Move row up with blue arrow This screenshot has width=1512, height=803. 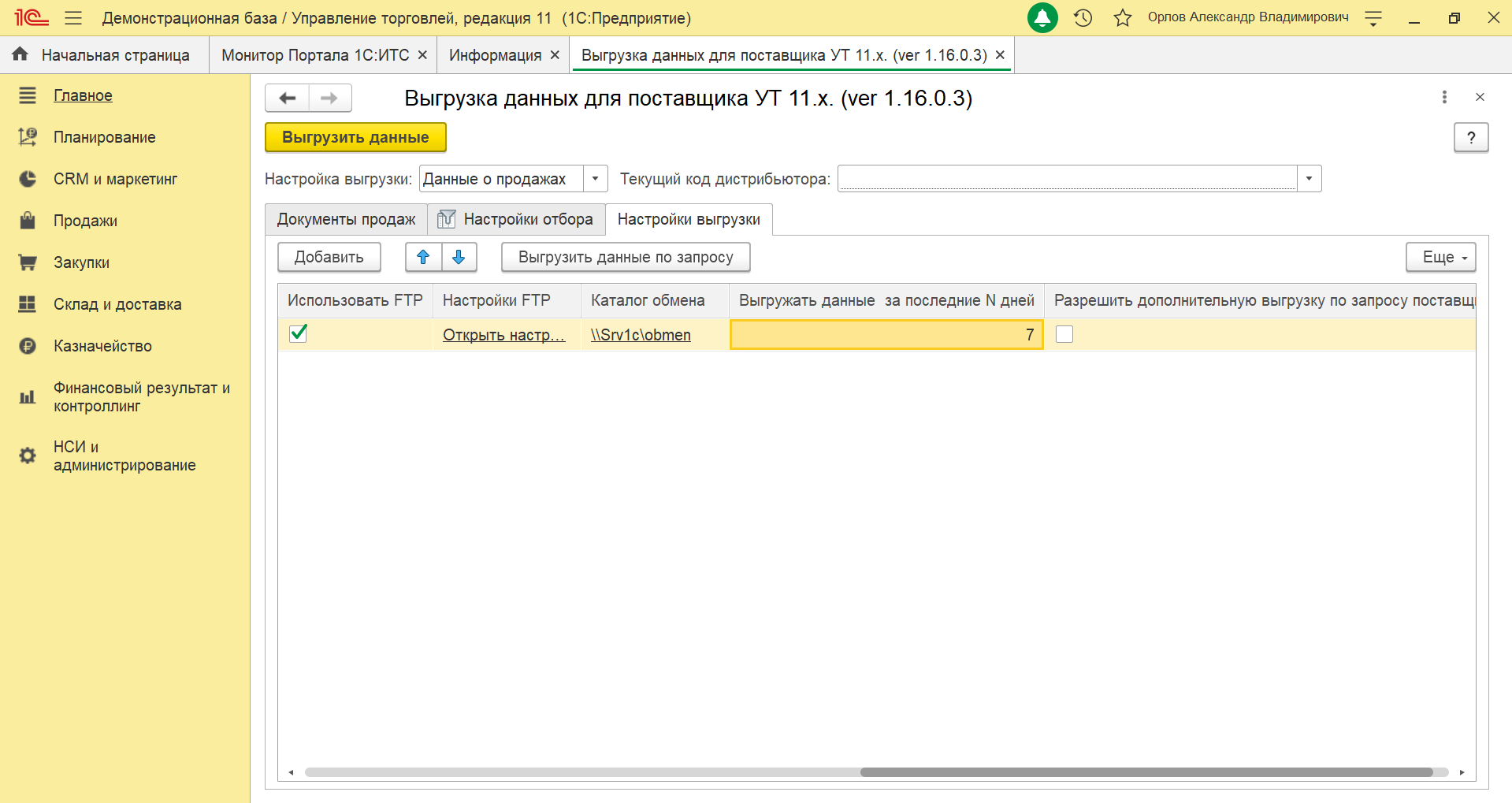click(x=423, y=257)
